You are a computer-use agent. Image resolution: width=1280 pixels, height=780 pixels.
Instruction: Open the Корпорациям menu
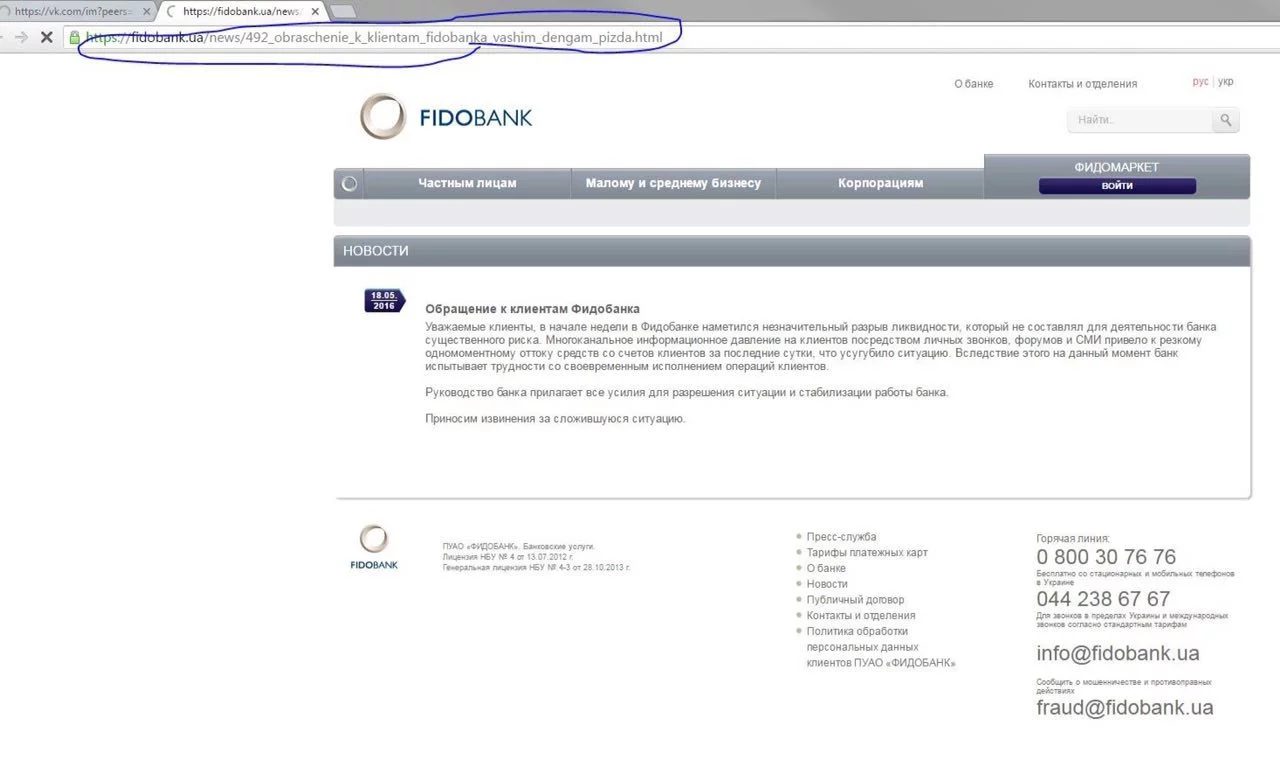pos(880,183)
